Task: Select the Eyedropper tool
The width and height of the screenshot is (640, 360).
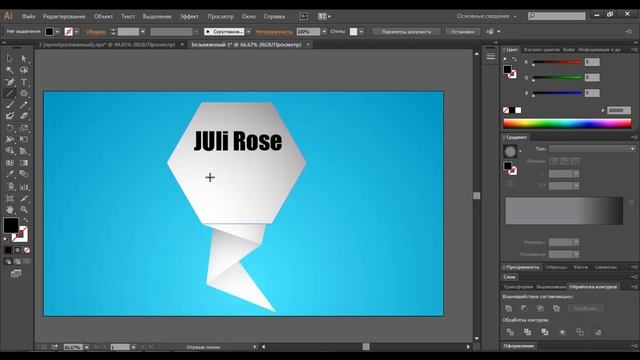Action: pos(9,174)
